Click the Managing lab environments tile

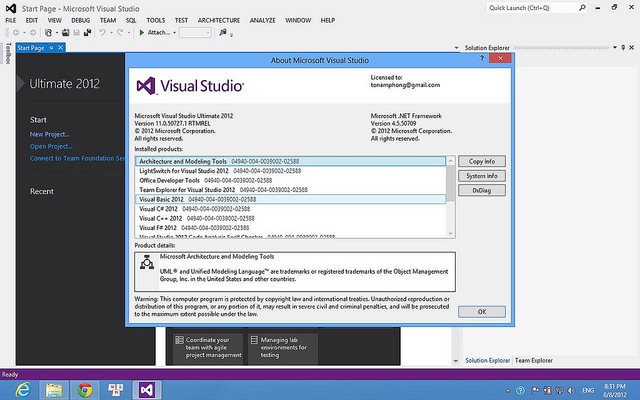click(x=283, y=348)
